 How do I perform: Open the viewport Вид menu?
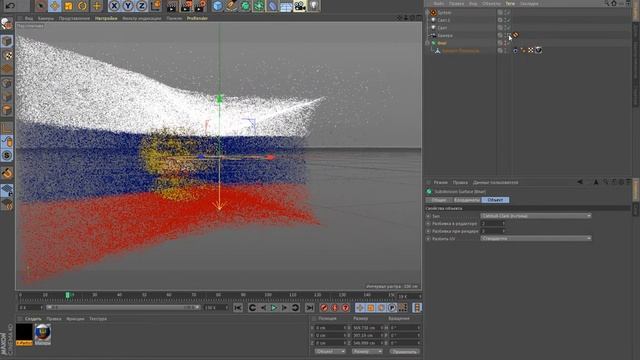pos(29,18)
